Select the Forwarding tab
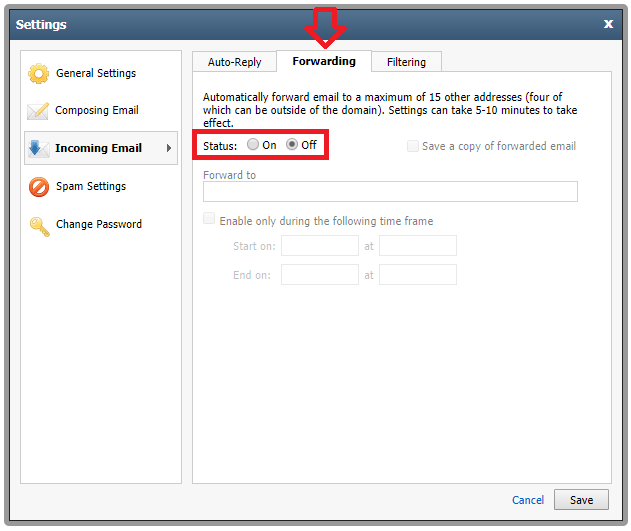This screenshot has width=631, height=531. click(x=324, y=61)
